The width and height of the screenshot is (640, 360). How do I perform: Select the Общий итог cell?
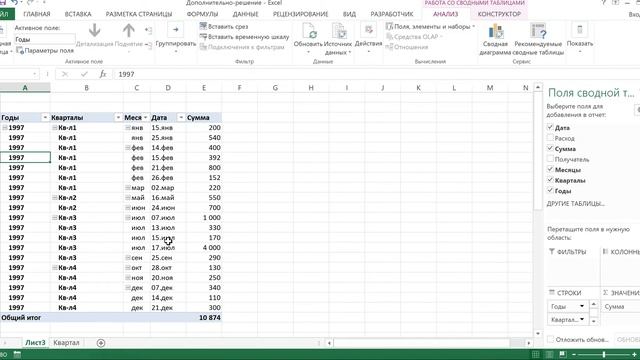click(x=25, y=318)
